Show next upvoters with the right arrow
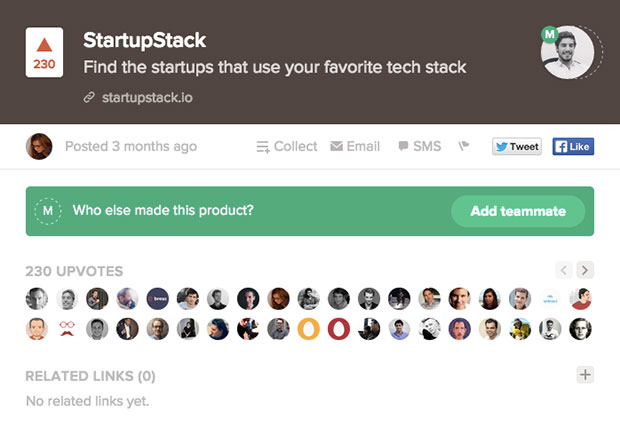The height and width of the screenshot is (435, 620). pyautogui.click(x=585, y=270)
